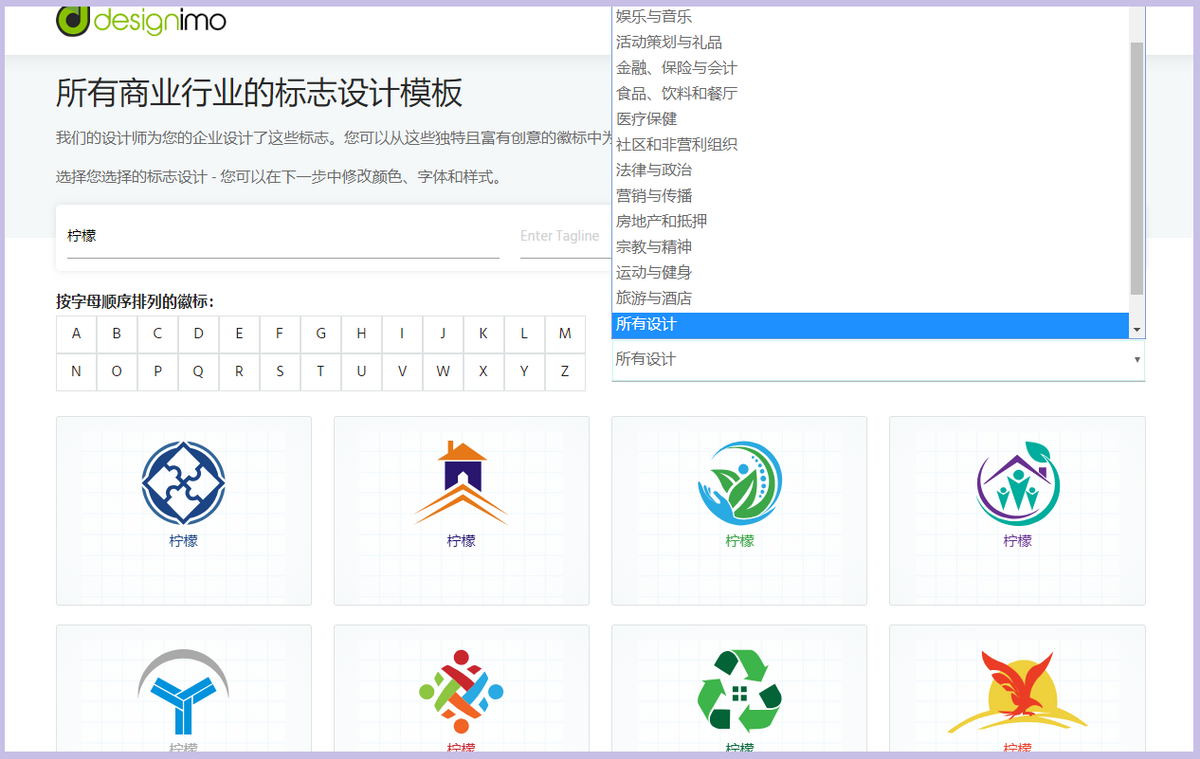Filter logos by letter U

[x=362, y=372]
